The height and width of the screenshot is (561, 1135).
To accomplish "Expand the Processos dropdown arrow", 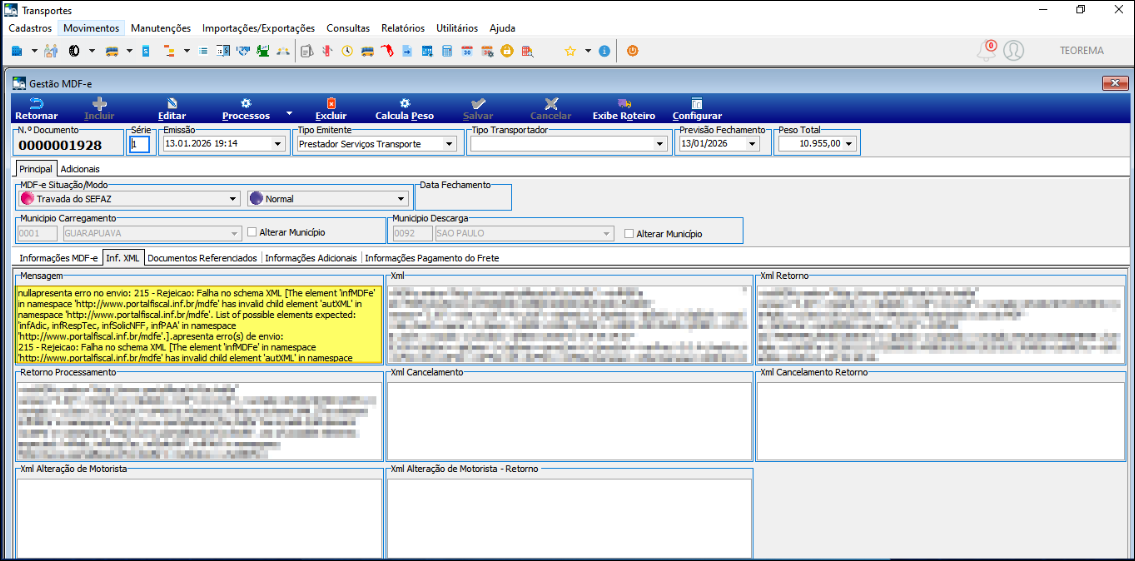I will [289, 114].
